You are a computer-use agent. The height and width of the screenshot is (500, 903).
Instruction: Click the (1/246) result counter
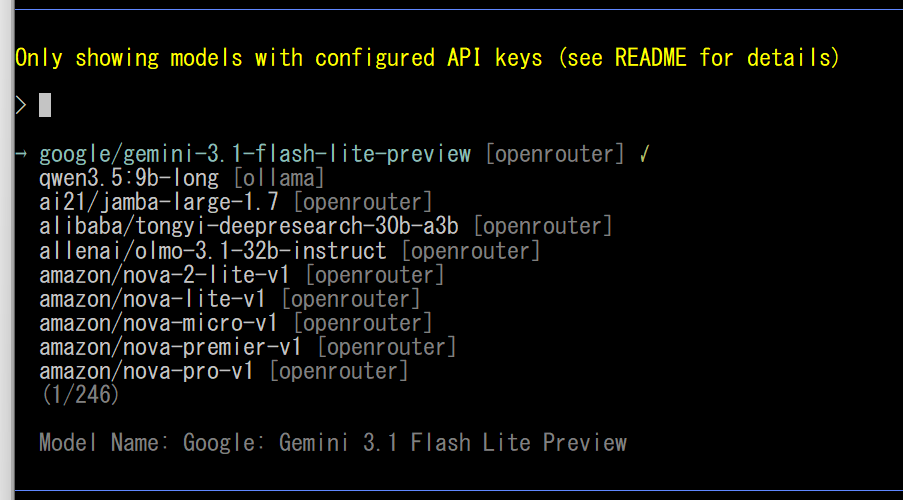[x=80, y=395]
